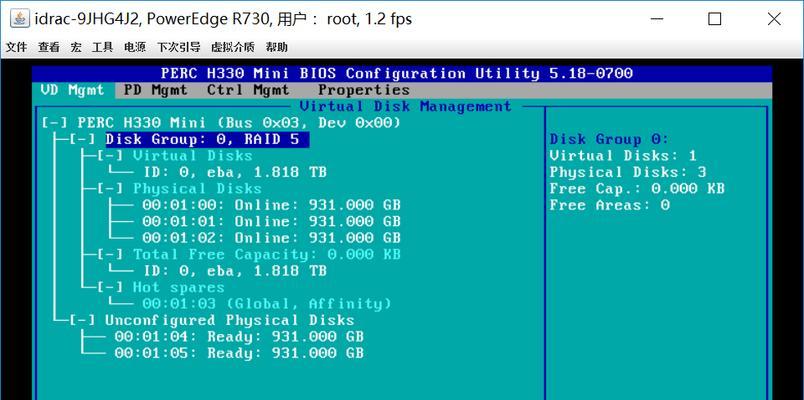Collapse the Disk Group 0 node

point(82,139)
